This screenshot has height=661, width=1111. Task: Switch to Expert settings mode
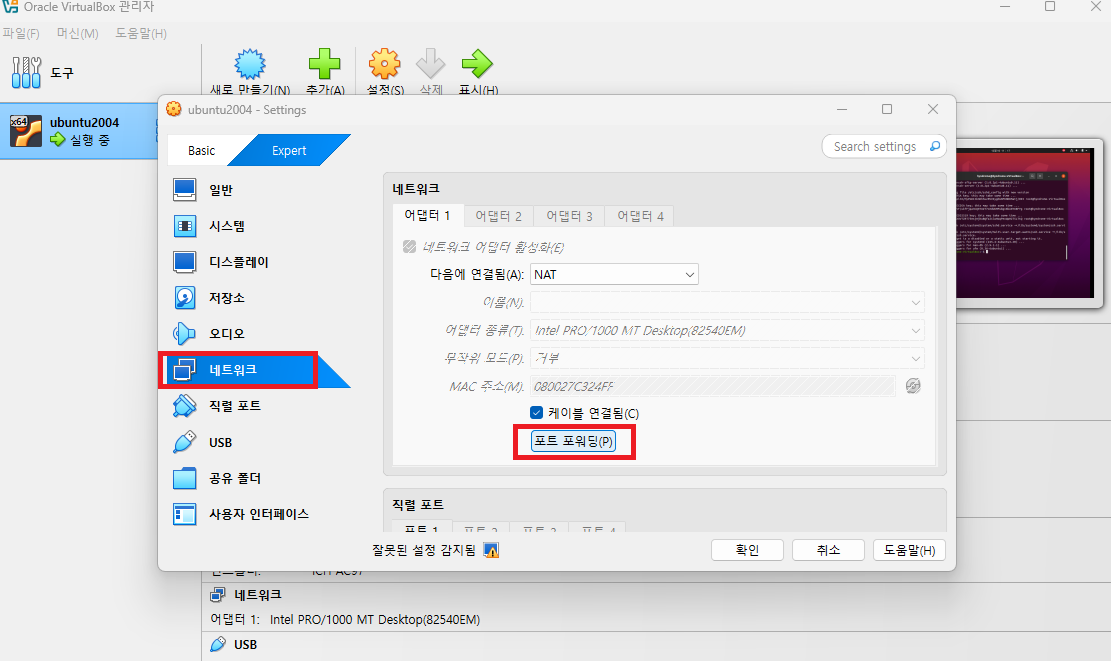pos(288,150)
